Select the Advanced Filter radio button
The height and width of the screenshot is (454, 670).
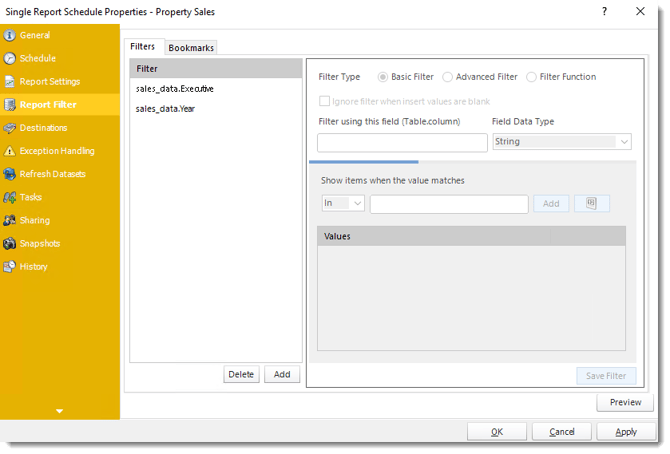click(447, 77)
